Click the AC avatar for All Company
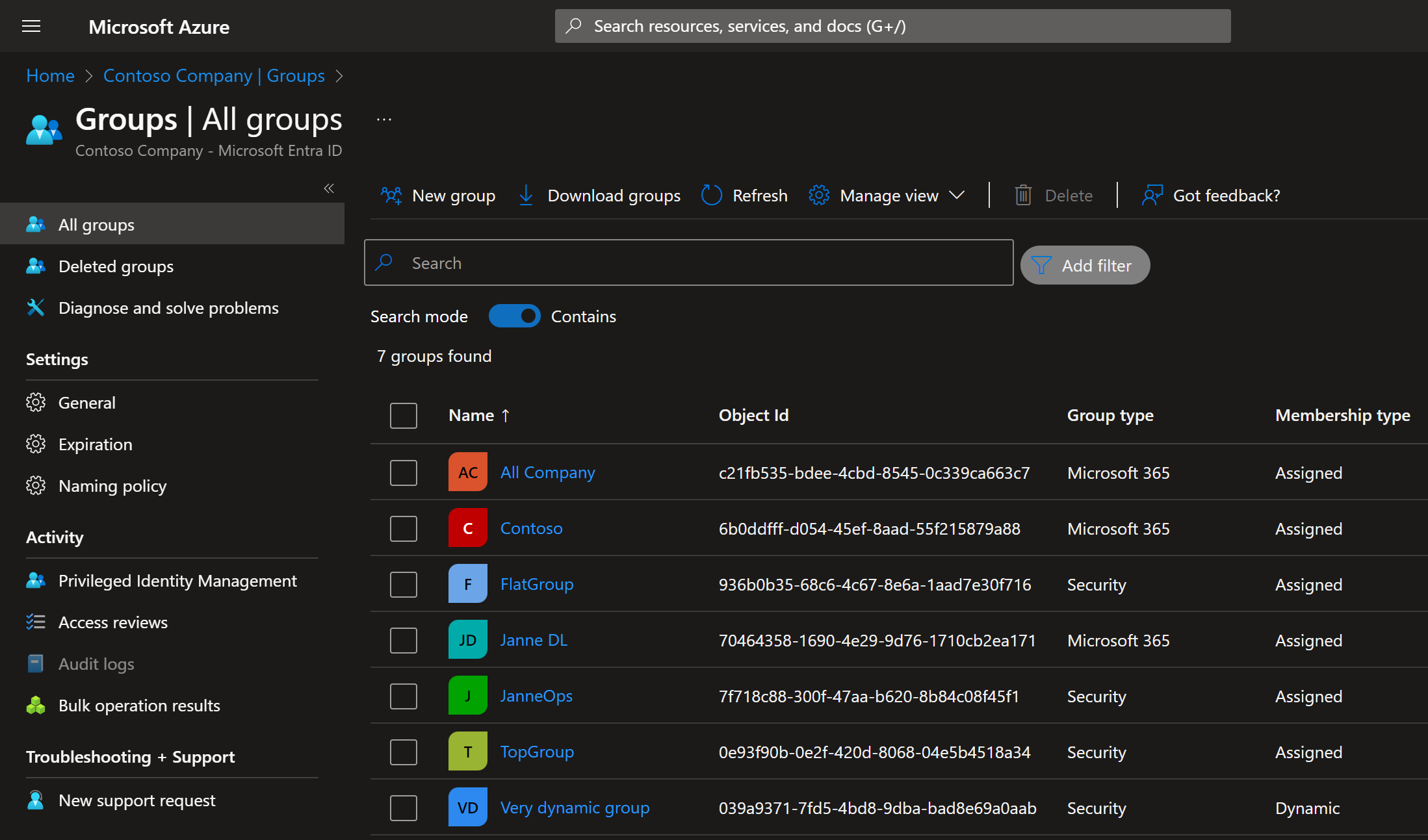 pyautogui.click(x=468, y=472)
